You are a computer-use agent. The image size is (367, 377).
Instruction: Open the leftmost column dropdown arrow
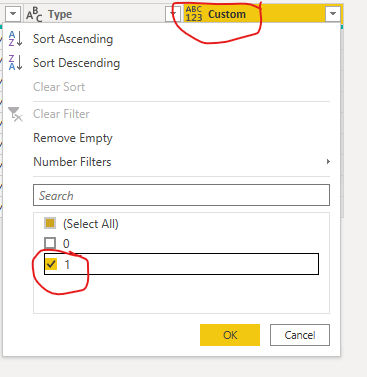coord(13,14)
